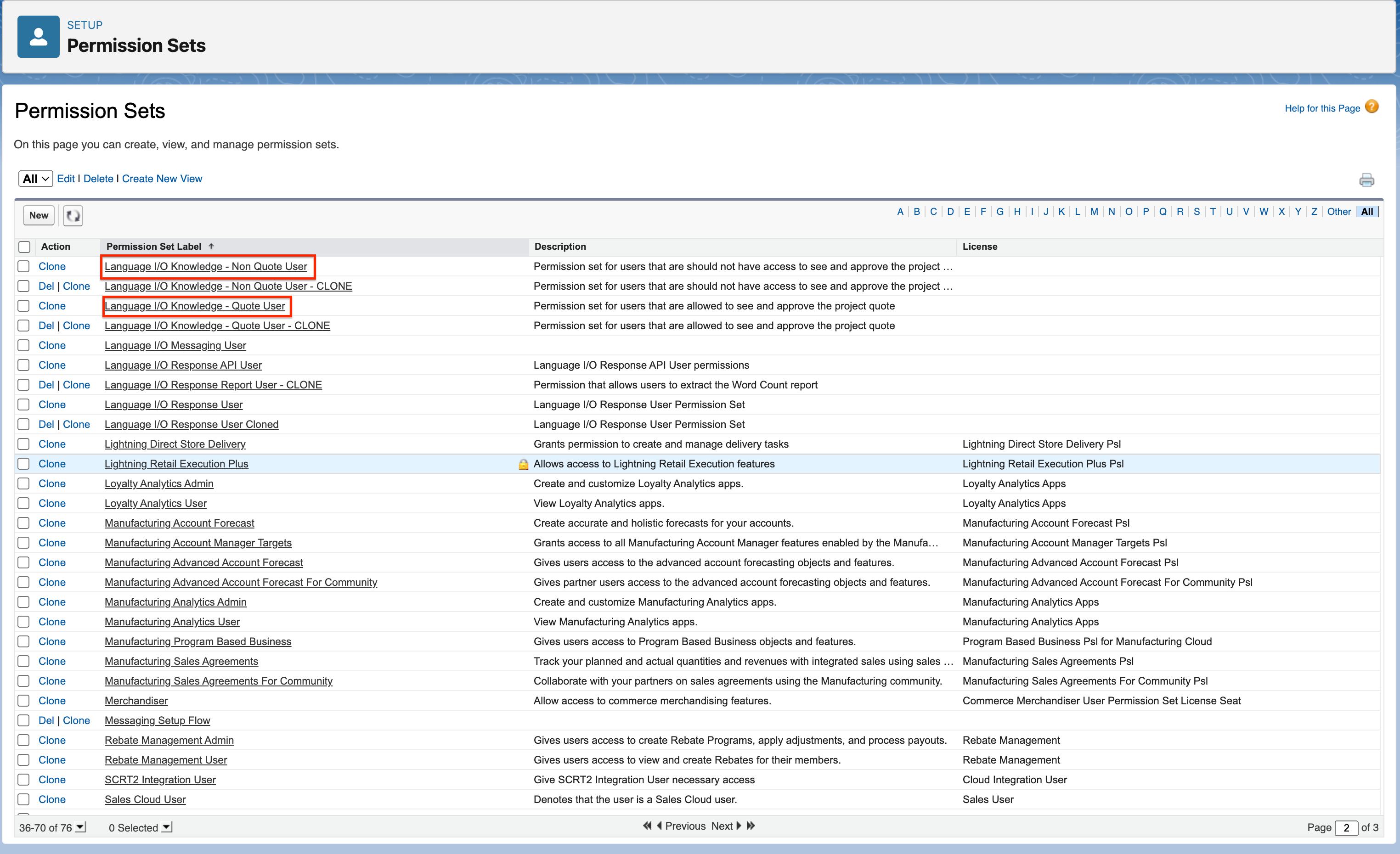
Task: Select the checkbox for Lightning Direct Store Delivery
Action: [23, 444]
